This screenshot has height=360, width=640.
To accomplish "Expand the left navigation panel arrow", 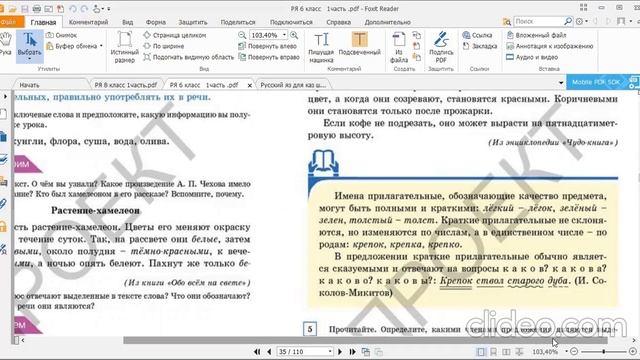I will tap(5, 97).
